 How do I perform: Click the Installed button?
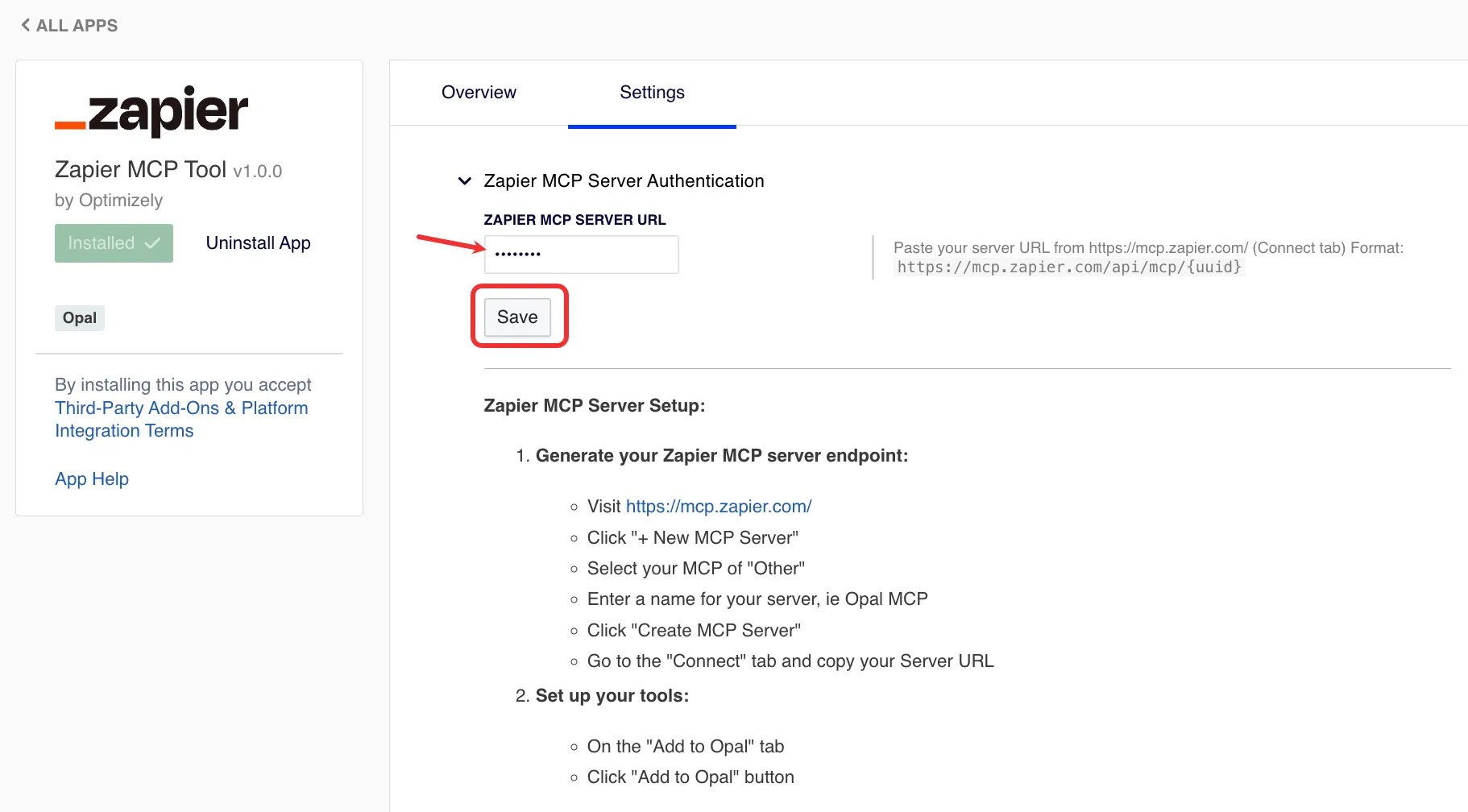point(114,243)
